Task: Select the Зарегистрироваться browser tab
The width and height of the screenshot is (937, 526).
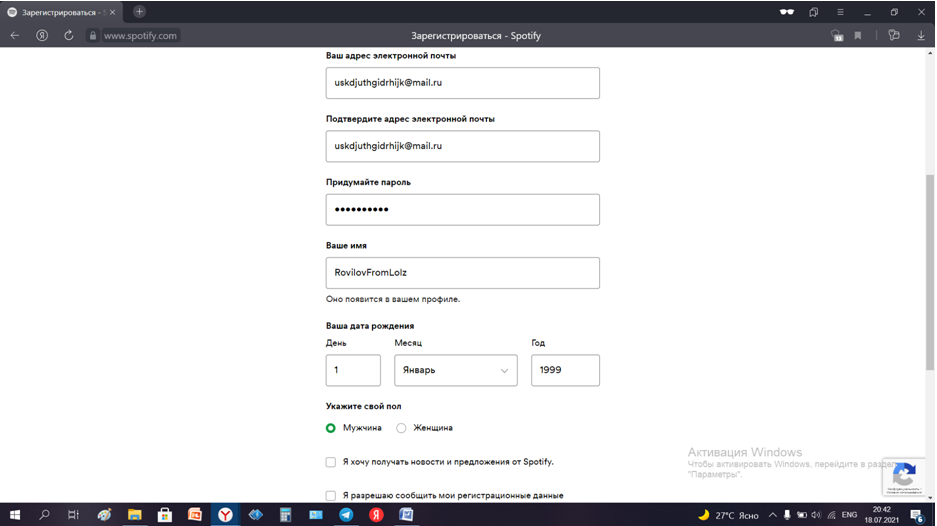Action: (x=60, y=12)
